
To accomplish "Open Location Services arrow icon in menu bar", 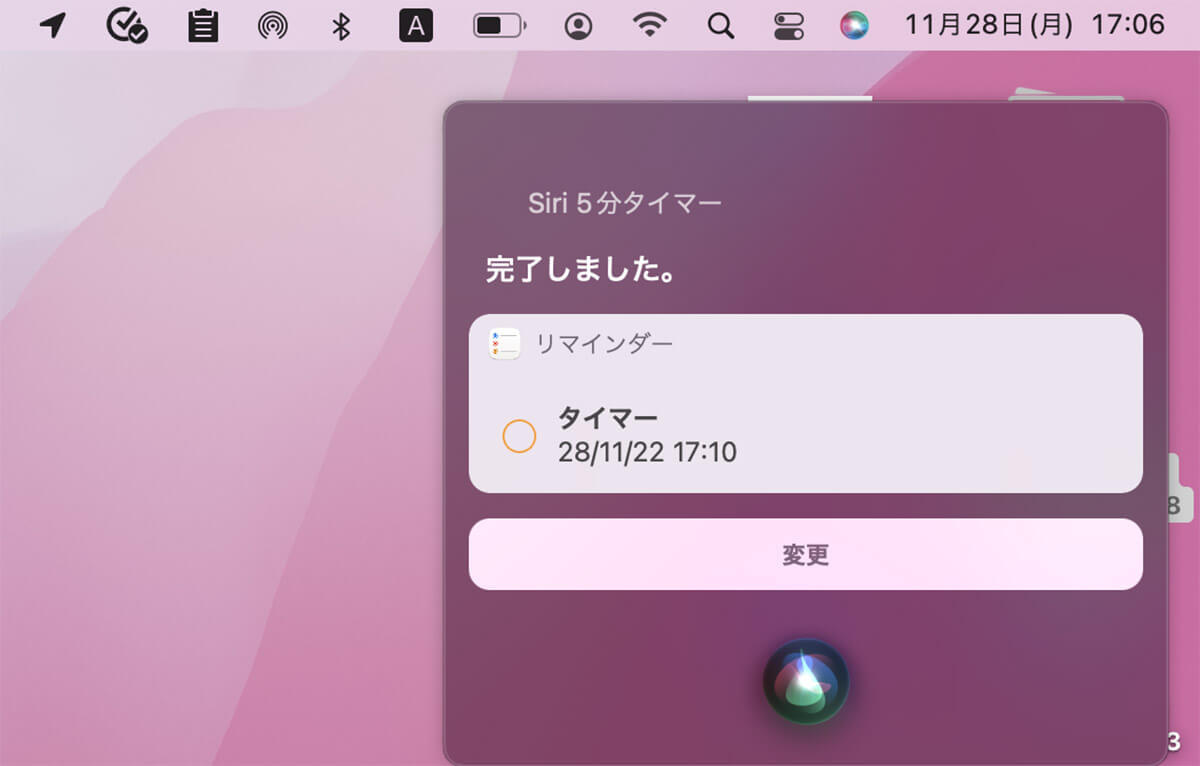I will [53, 25].
